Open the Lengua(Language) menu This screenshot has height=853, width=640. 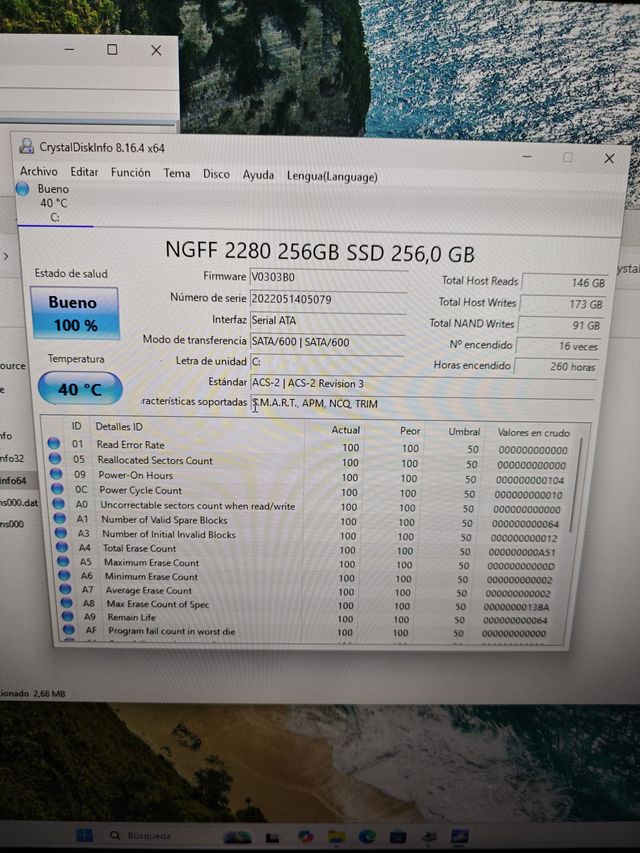pyautogui.click(x=332, y=176)
